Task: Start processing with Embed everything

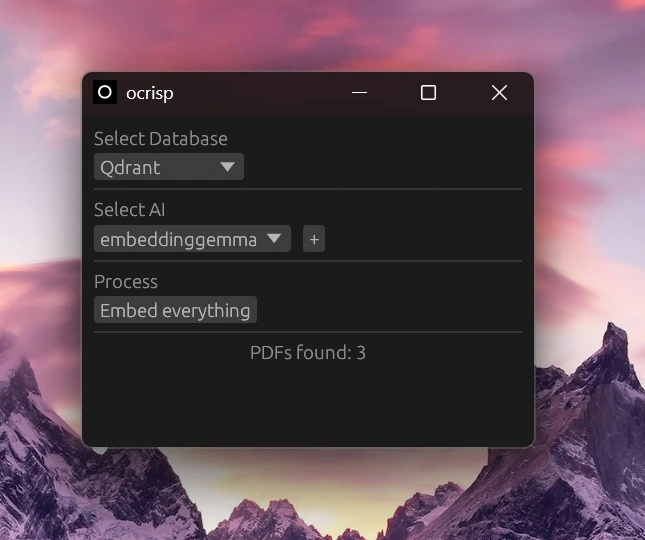Action: click(x=175, y=310)
